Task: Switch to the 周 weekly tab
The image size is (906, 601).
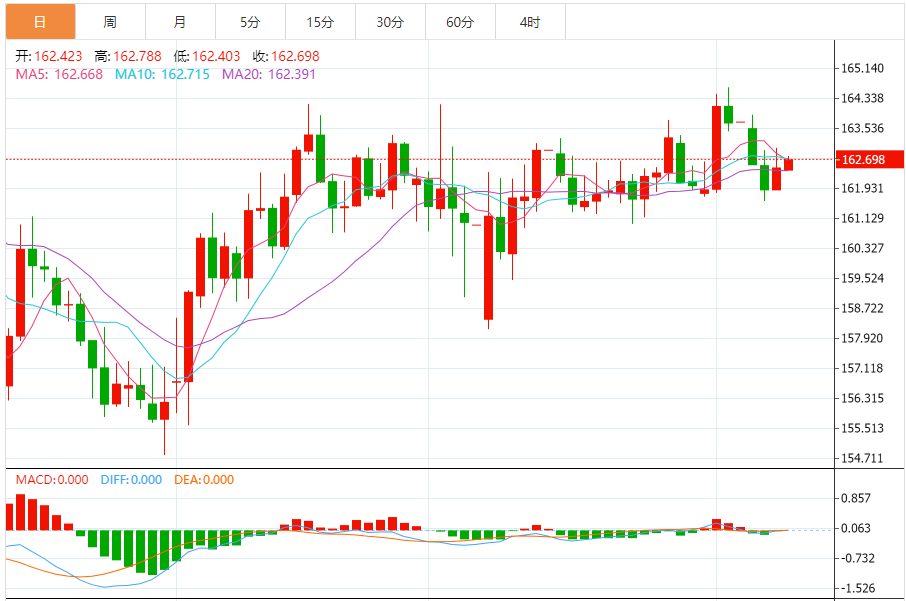Action: 110,22
